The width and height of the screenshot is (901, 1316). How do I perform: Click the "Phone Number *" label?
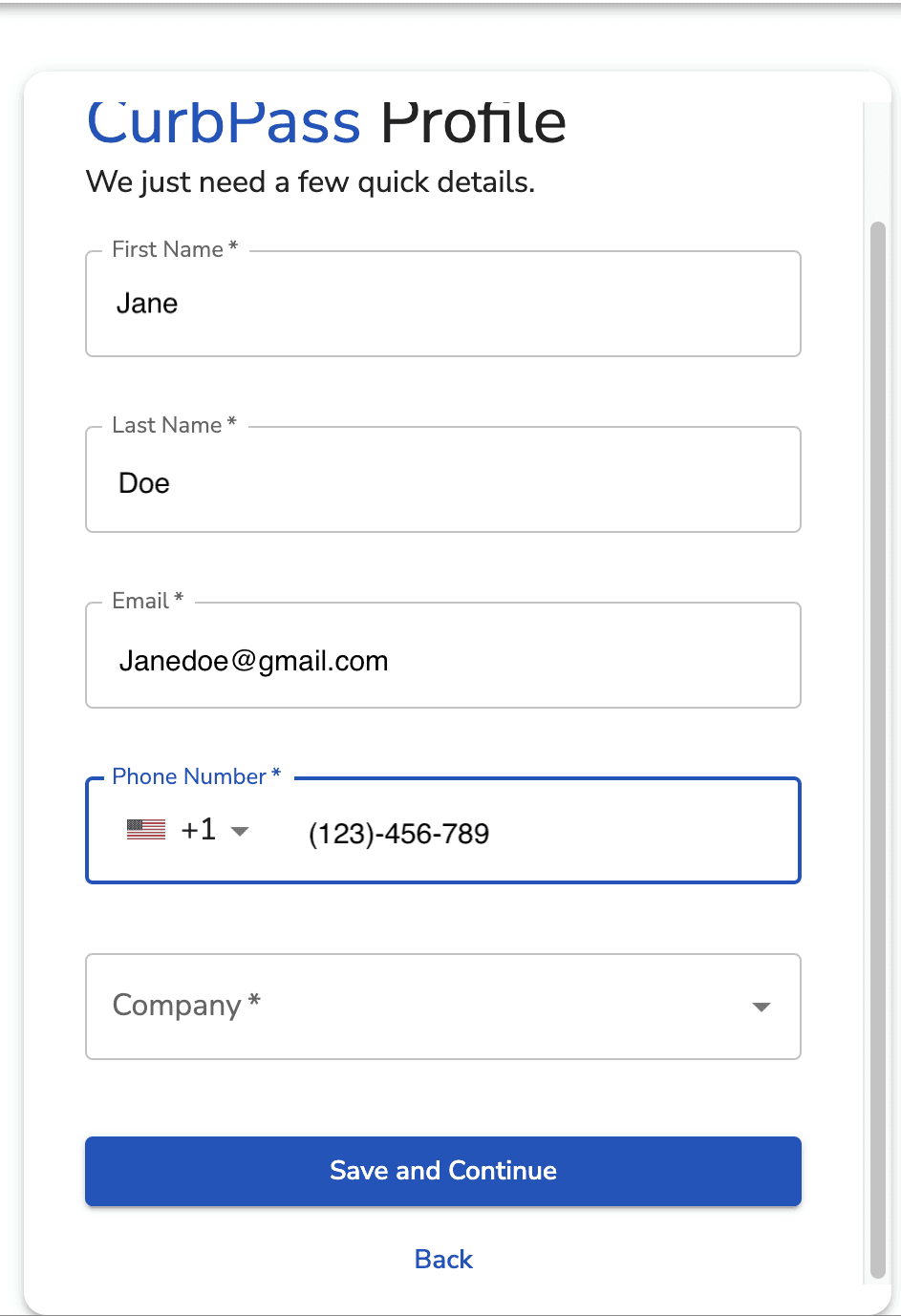coord(197,776)
